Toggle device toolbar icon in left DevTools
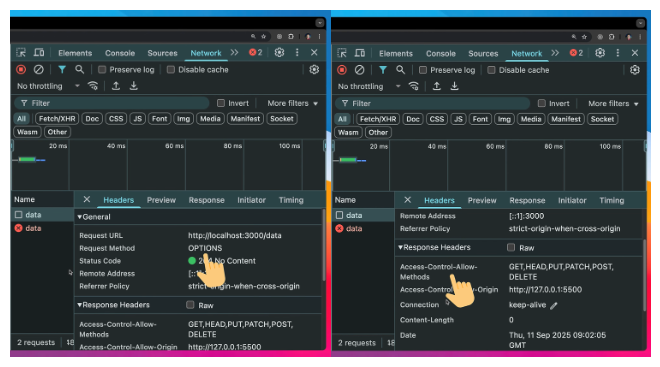This screenshot has width=660, height=367. (39, 53)
